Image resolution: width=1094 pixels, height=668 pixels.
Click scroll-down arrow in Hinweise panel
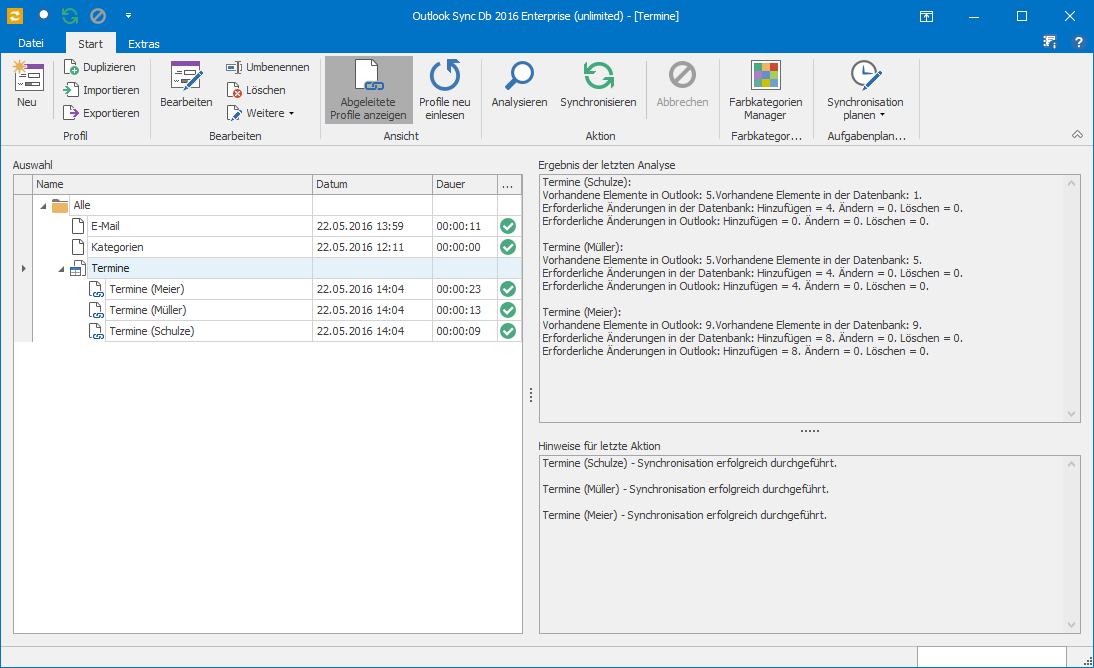click(1072, 625)
